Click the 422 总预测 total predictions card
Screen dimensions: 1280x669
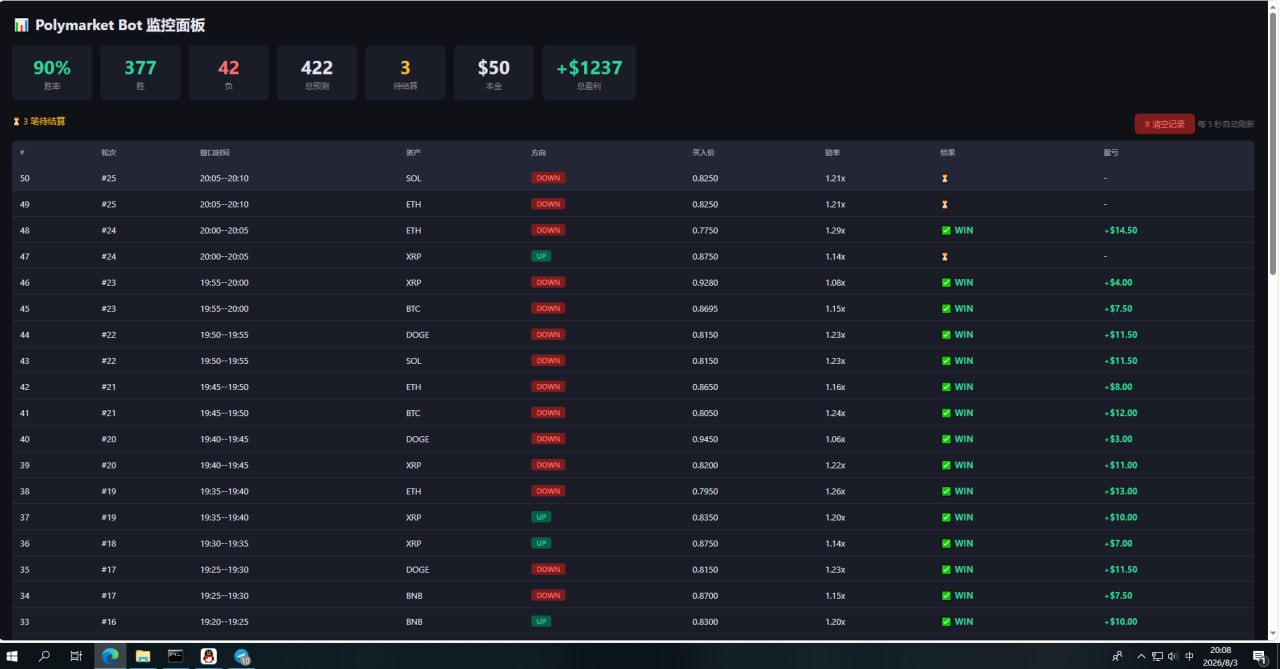[317, 73]
